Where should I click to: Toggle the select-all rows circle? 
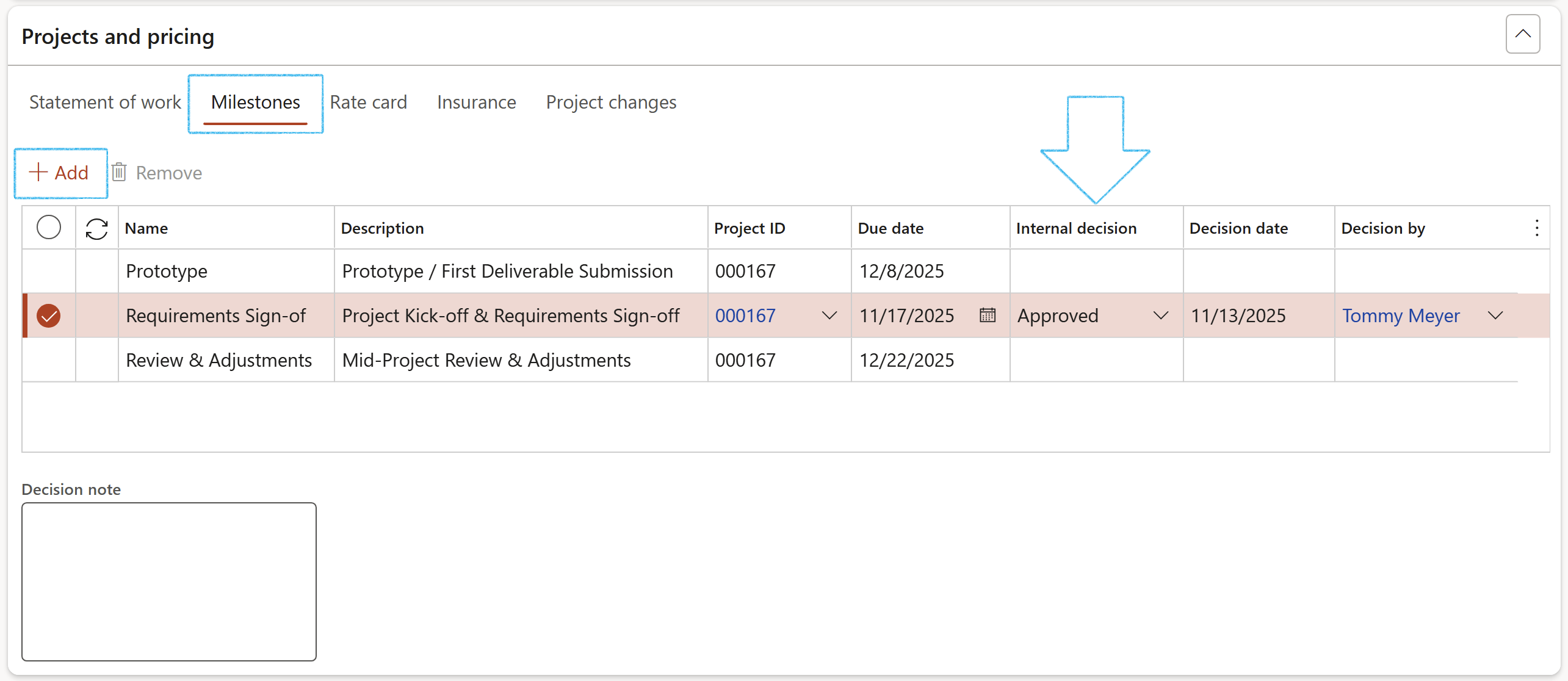point(49,228)
